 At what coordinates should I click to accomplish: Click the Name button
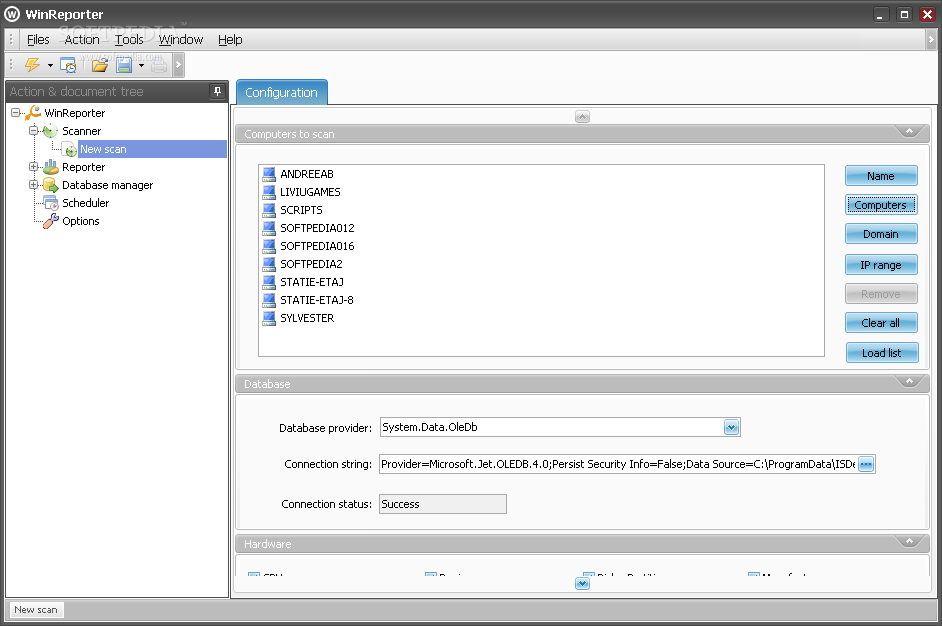(881, 176)
